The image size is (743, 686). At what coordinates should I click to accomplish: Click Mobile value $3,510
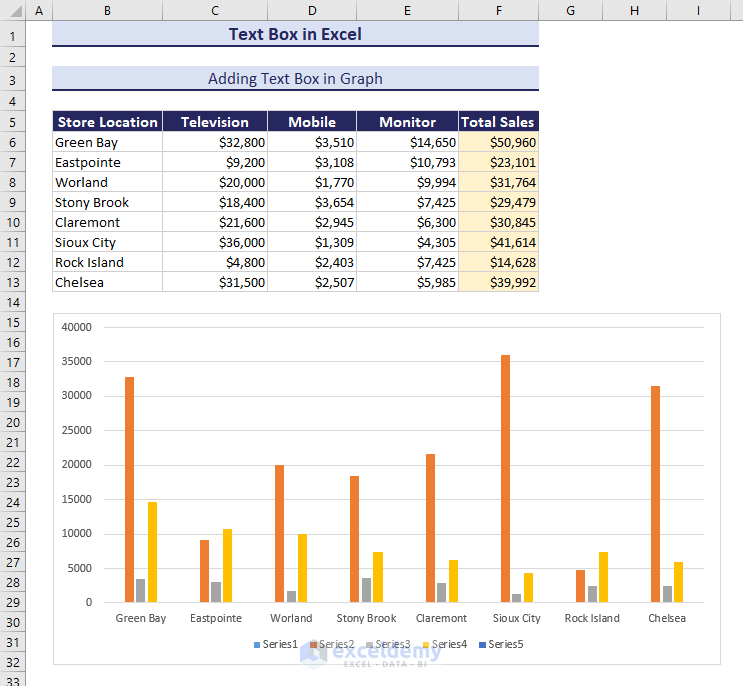point(312,142)
